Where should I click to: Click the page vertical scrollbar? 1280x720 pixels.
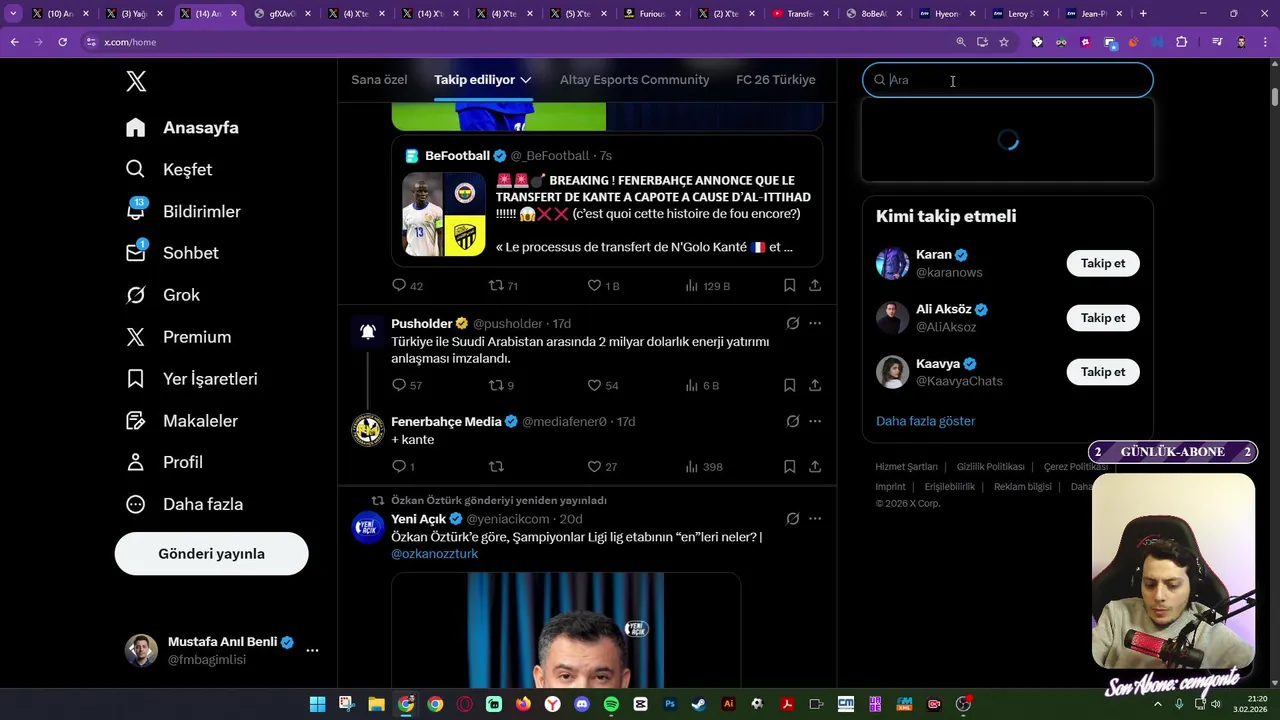(1275, 98)
